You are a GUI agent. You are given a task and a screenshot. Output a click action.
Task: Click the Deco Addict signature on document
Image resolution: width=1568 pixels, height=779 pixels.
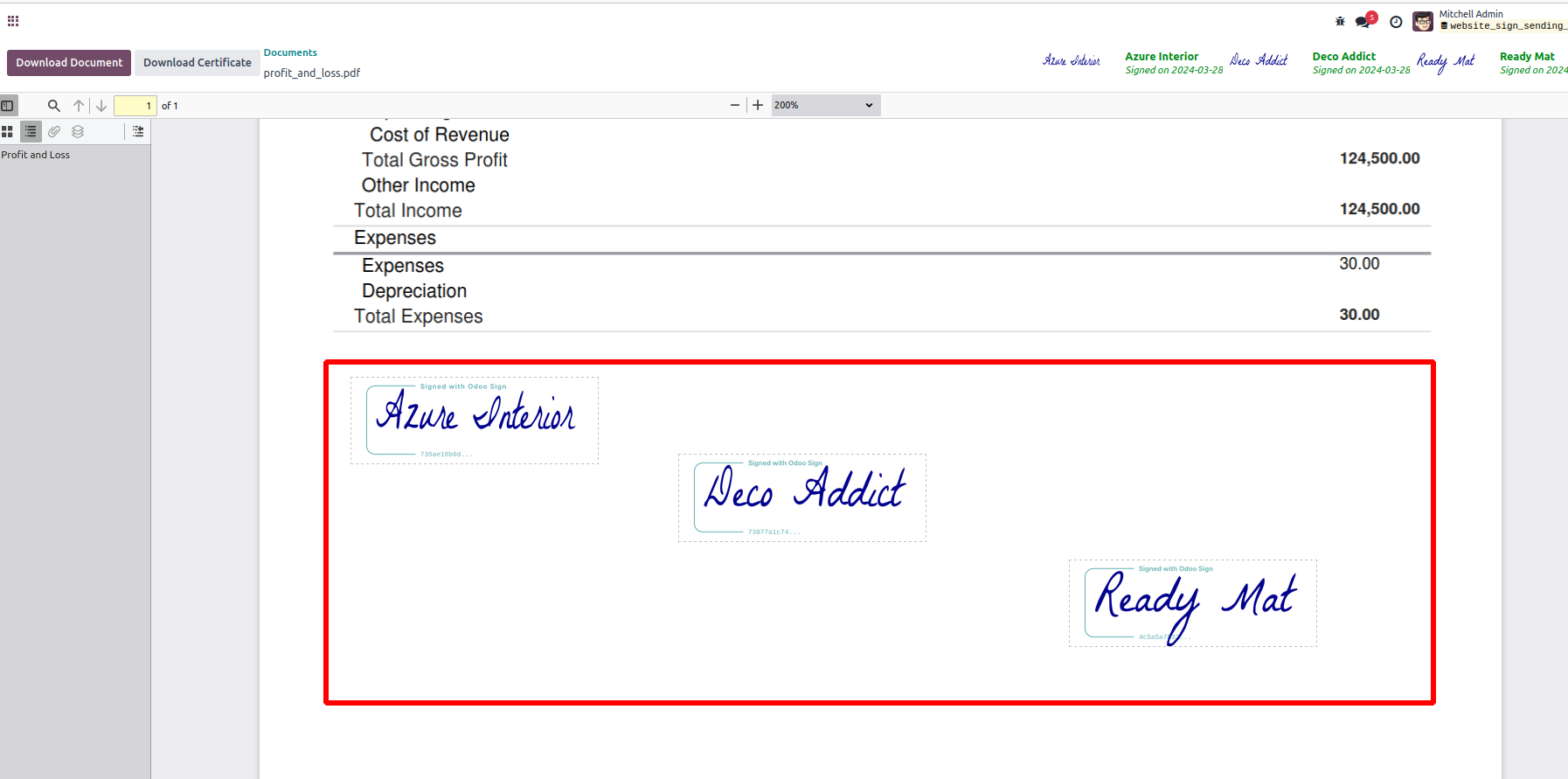coord(802,497)
